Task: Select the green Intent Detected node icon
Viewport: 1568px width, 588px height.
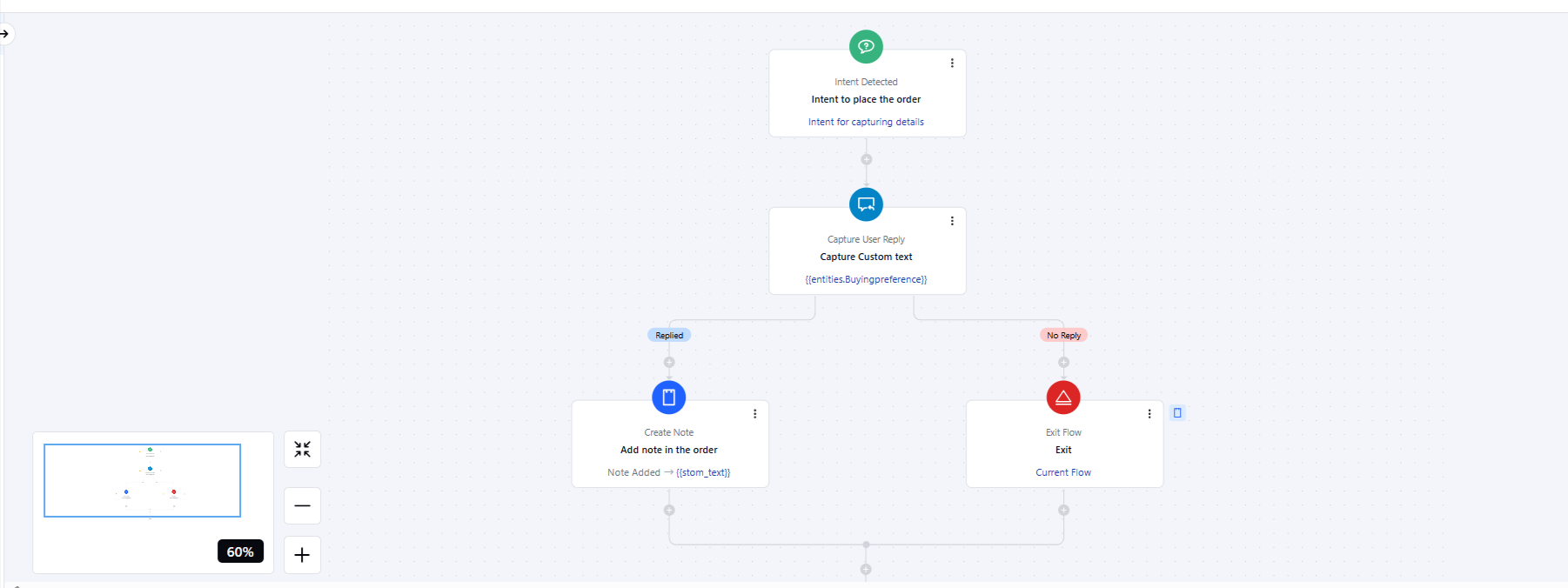Action: pos(866,47)
